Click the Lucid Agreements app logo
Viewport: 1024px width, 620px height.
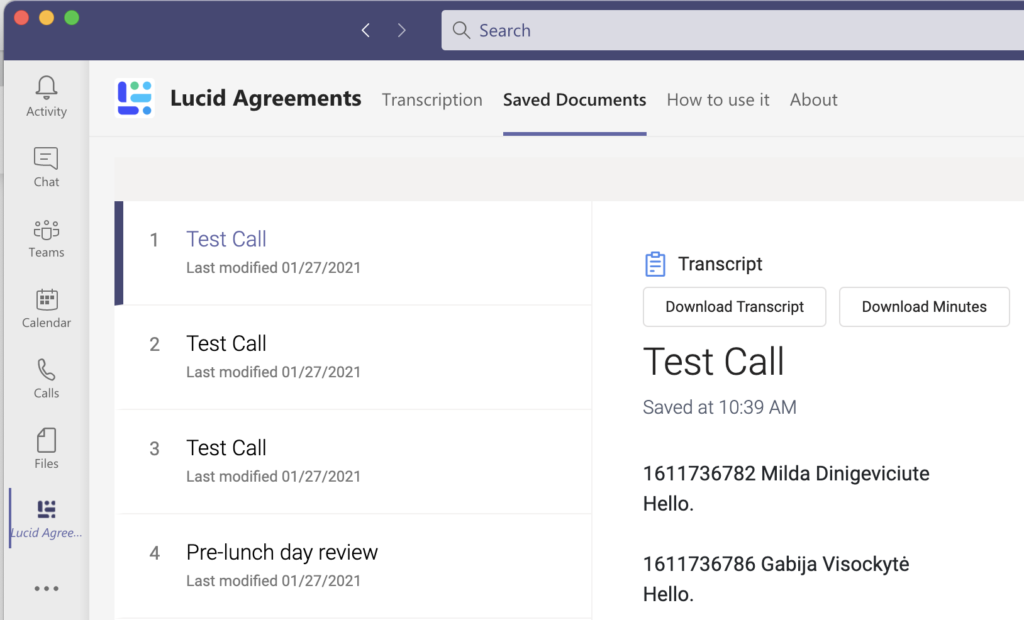coord(135,98)
